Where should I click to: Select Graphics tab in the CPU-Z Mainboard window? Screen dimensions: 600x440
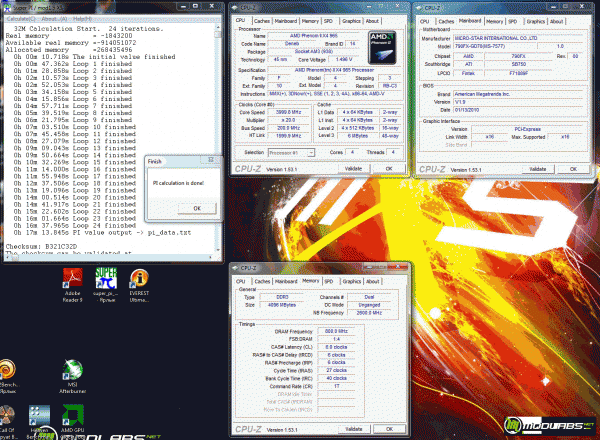[536, 21]
